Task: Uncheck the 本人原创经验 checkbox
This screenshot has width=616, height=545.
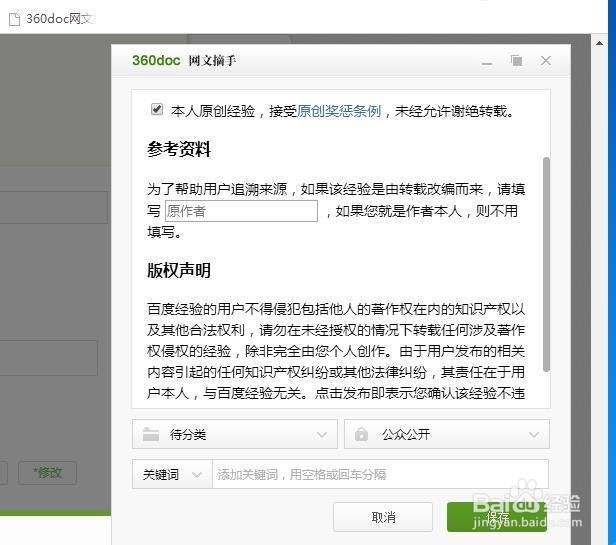Action: coord(157,109)
